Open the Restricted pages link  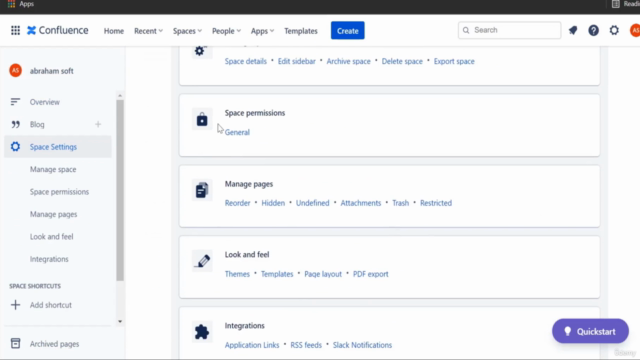coord(436,203)
